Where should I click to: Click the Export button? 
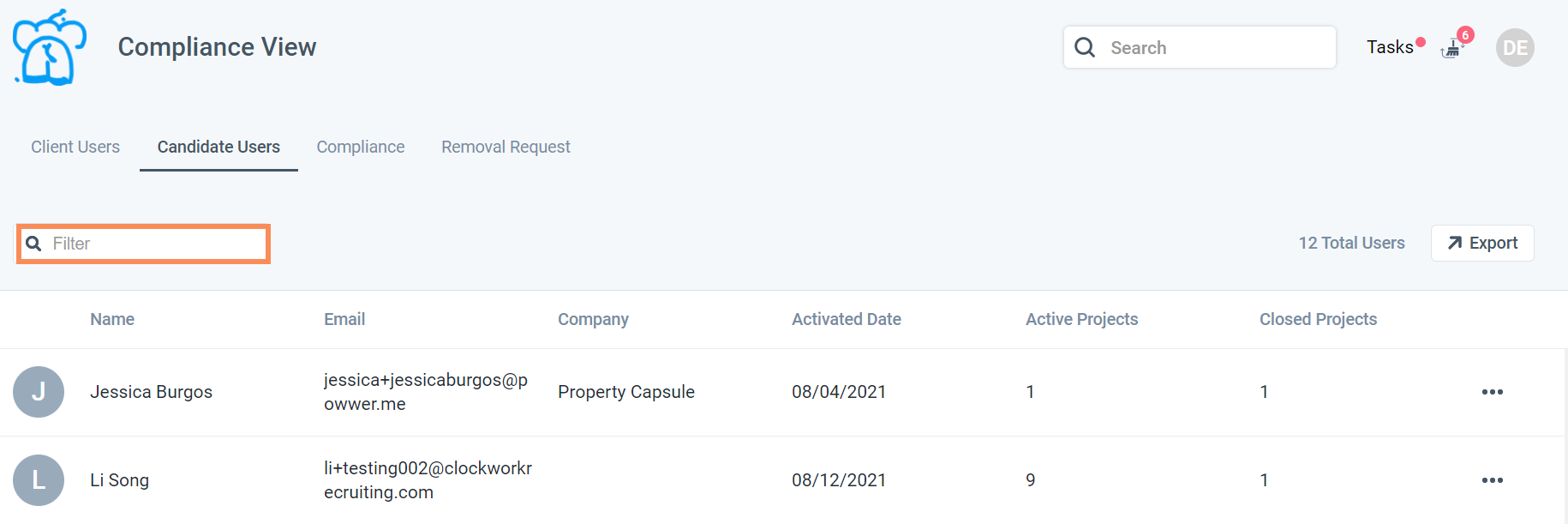pos(1482,244)
